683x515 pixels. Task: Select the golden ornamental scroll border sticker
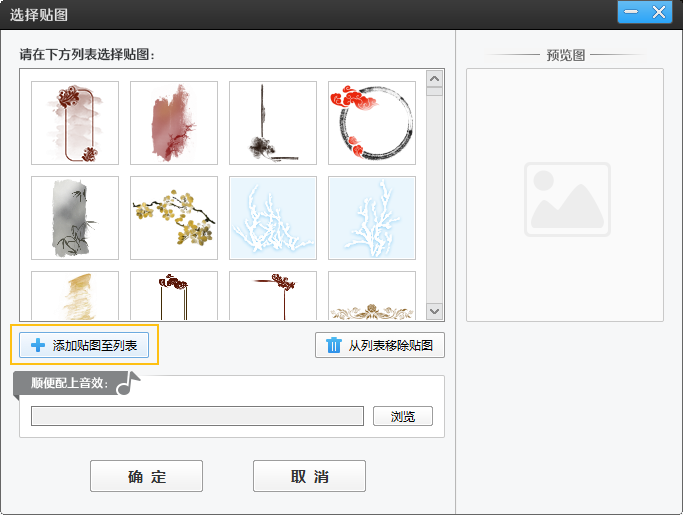click(x=372, y=296)
